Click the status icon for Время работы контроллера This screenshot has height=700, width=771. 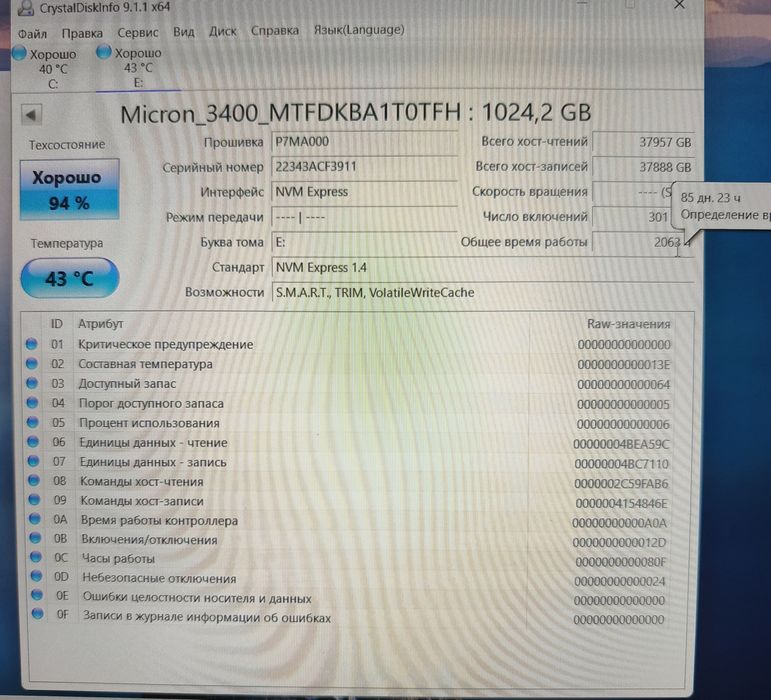(35, 519)
